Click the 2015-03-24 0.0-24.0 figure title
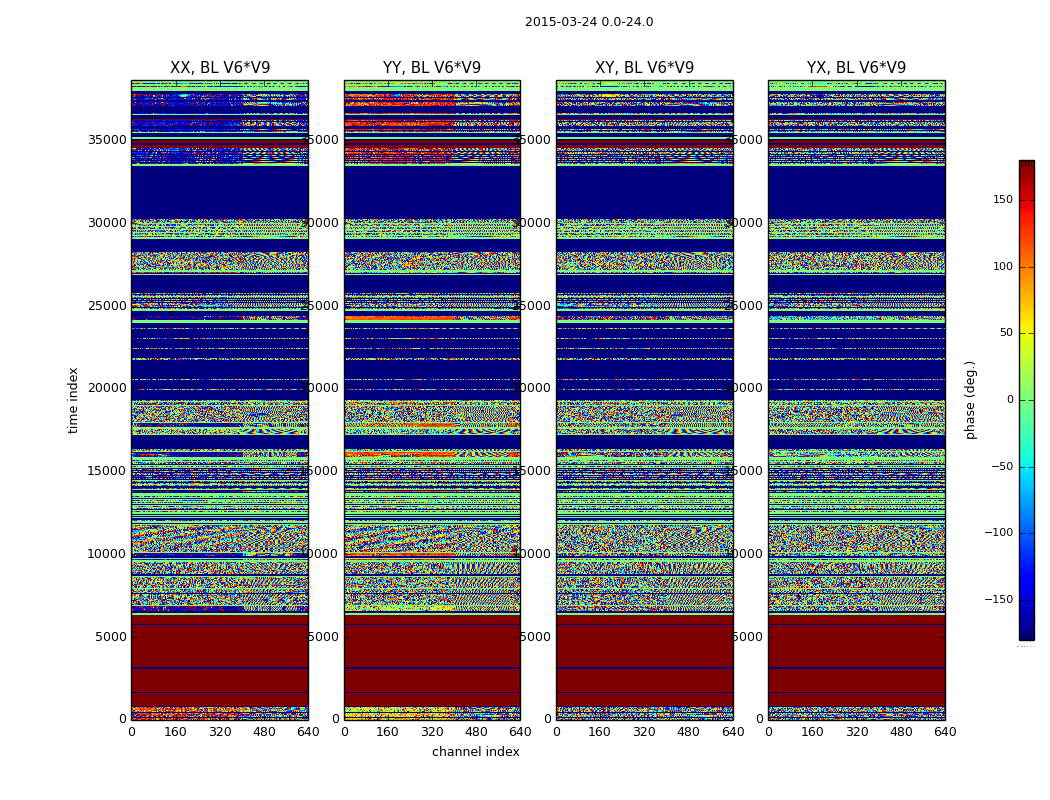 589,22
